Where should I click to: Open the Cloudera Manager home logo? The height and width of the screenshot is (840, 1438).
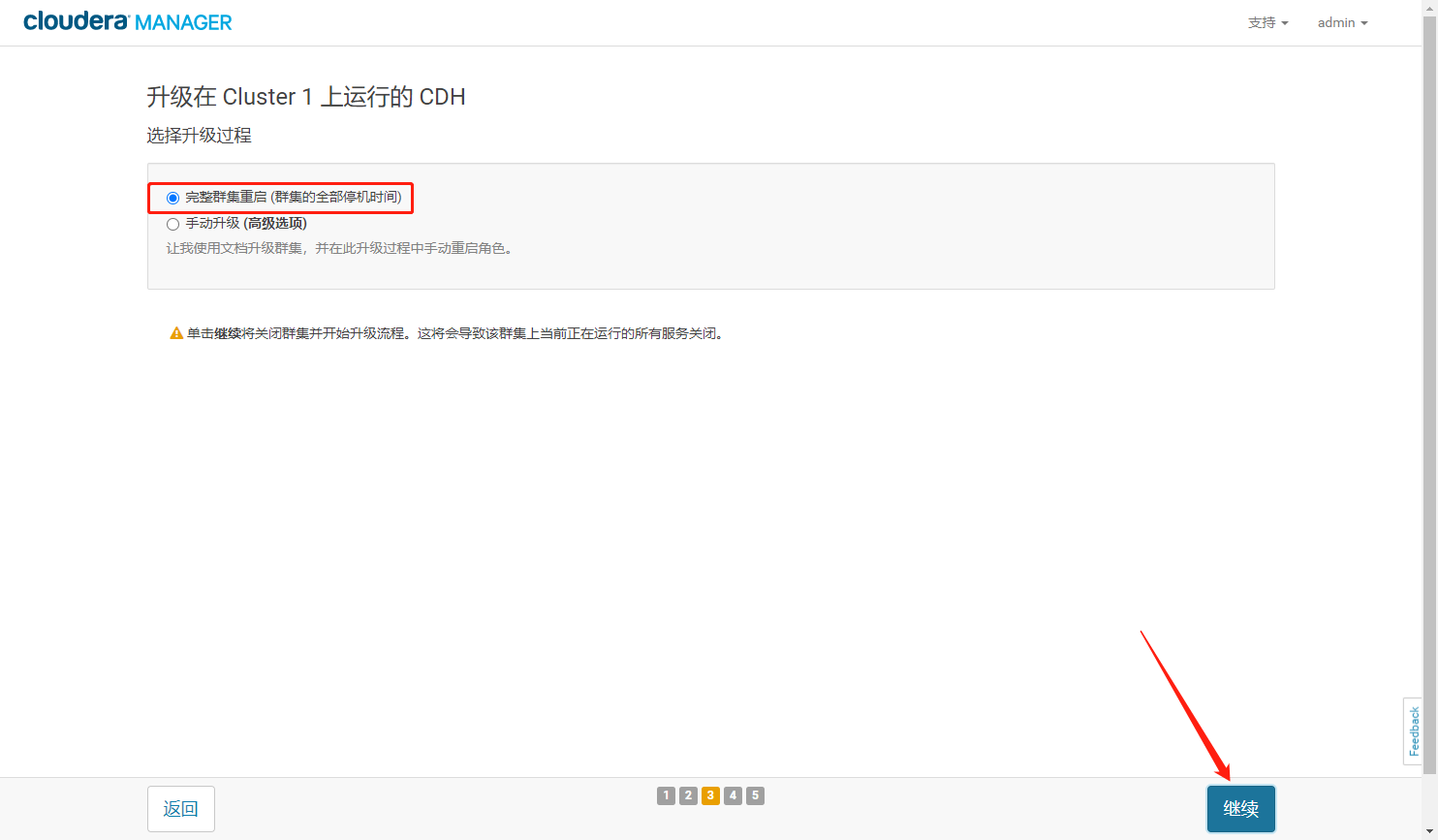tap(128, 21)
